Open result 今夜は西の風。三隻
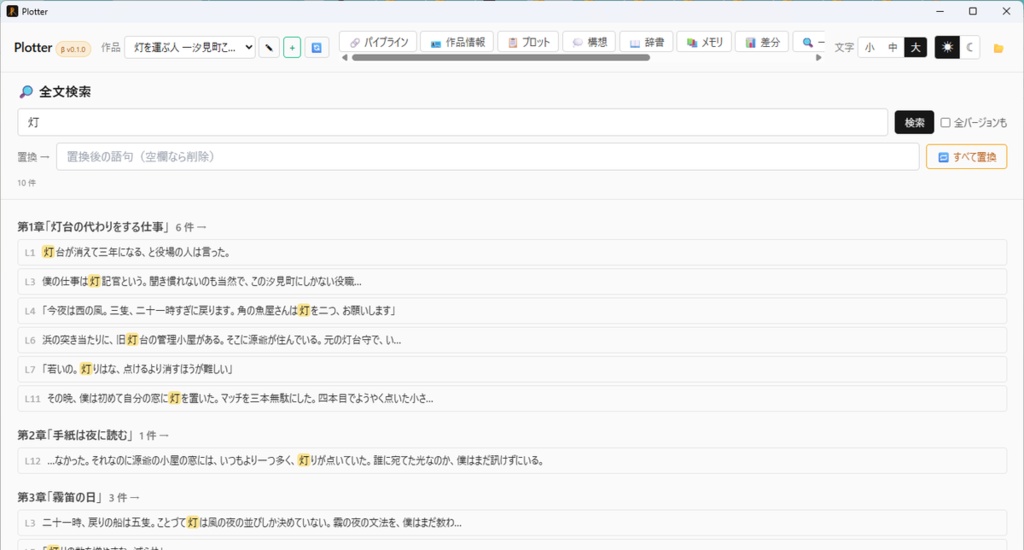Image resolution: width=1024 pixels, height=550 pixels. [512, 311]
